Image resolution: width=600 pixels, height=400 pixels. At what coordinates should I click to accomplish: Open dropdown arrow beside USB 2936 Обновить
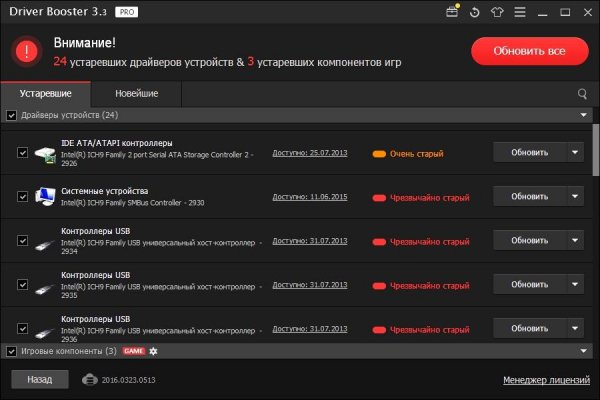coord(575,328)
